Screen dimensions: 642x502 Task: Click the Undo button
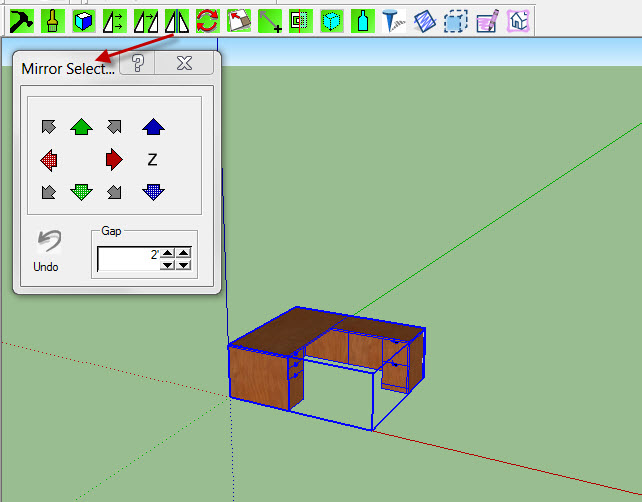coord(48,250)
